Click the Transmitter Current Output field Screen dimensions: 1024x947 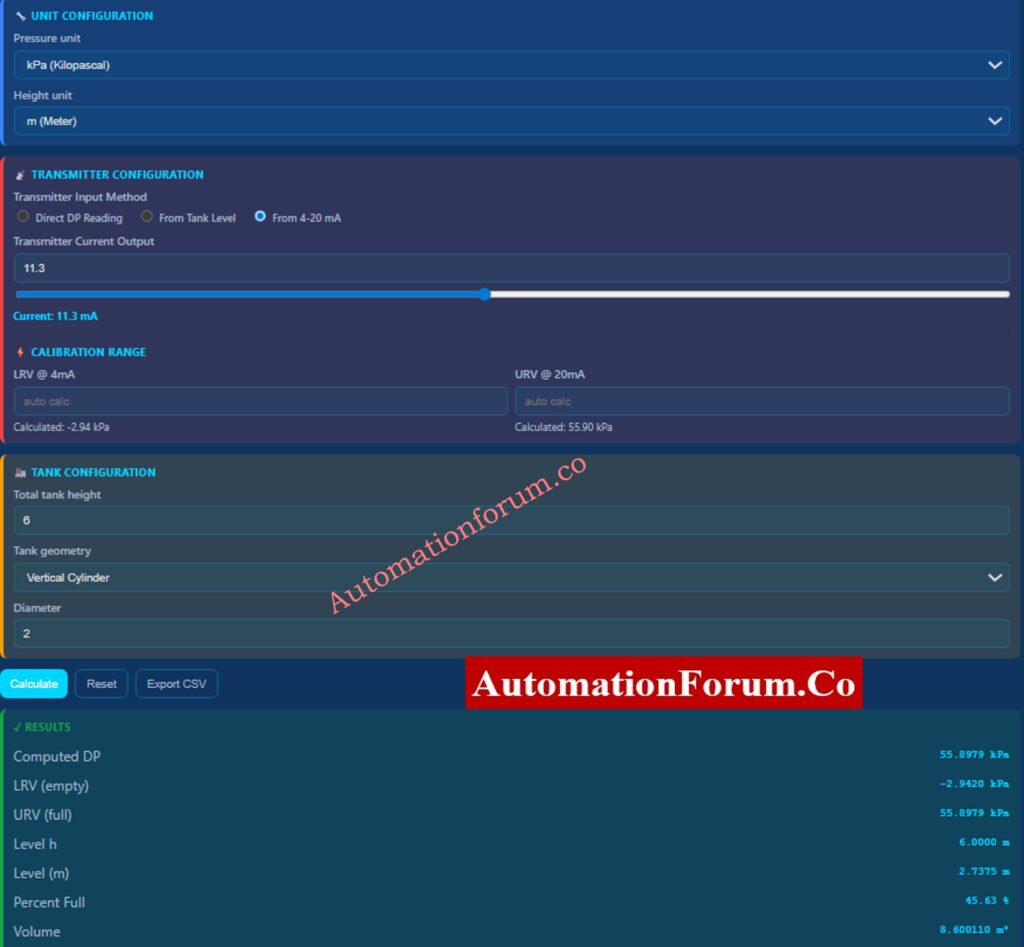click(511, 268)
